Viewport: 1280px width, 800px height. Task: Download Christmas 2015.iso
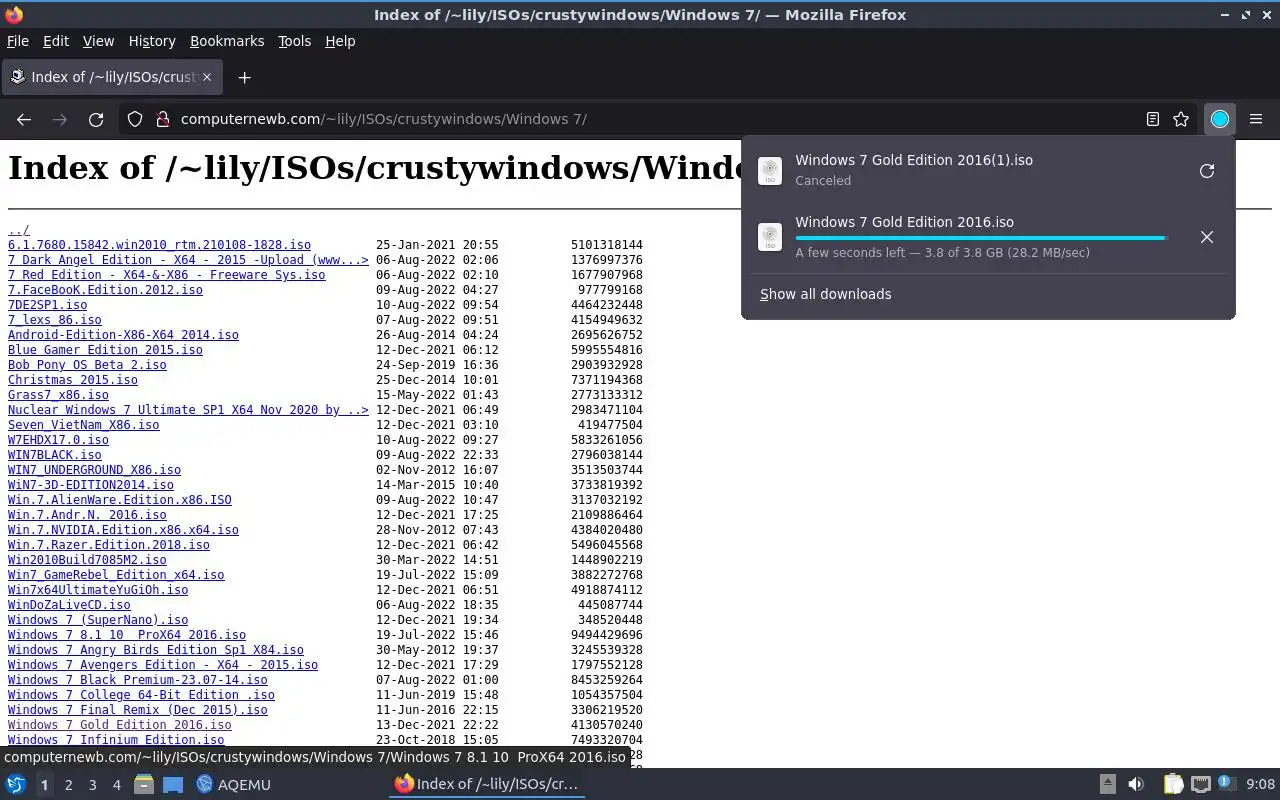click(x=73, y=380)
